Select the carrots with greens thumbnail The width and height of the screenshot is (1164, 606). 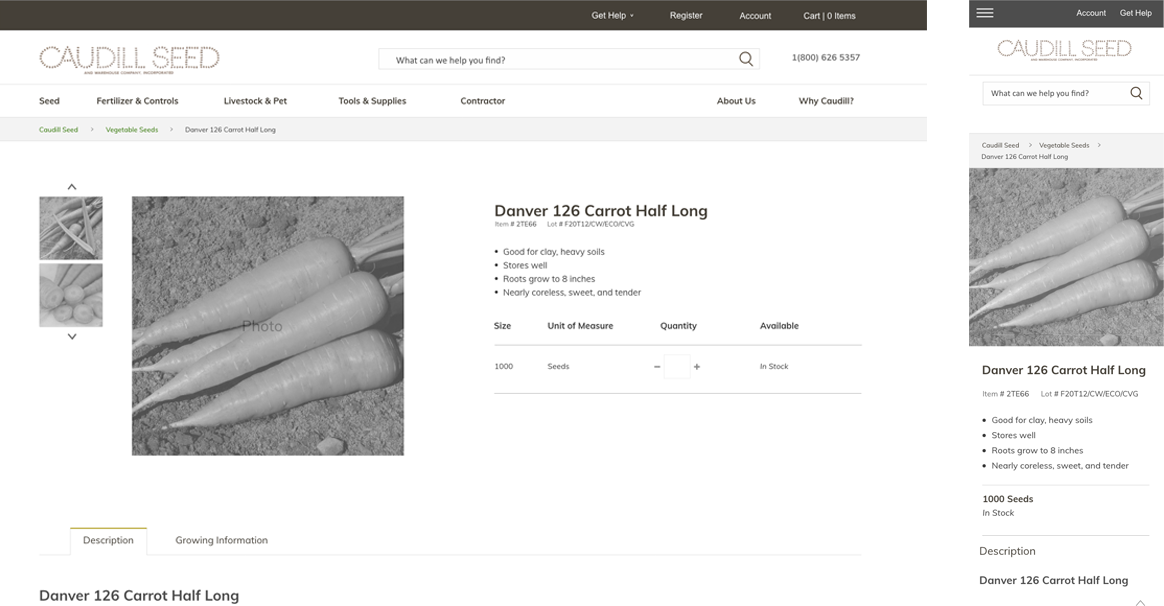tap(71, 228)
